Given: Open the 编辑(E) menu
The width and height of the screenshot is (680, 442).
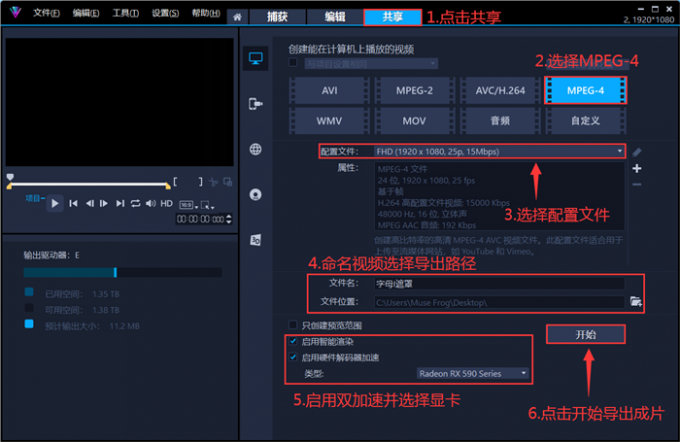Looking at the screenshot, I should pyautogui.click(x=86, y=13).
